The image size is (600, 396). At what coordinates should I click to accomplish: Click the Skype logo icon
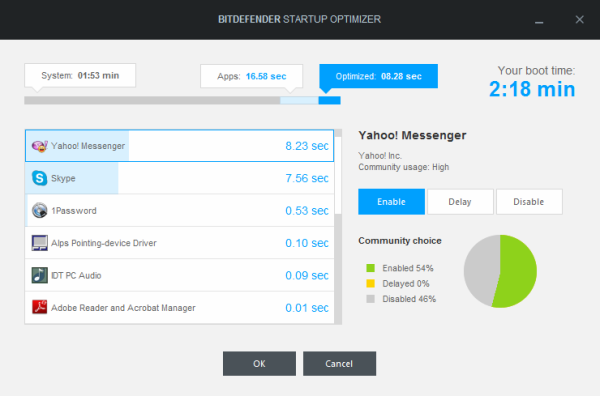[x=39, y=178]
